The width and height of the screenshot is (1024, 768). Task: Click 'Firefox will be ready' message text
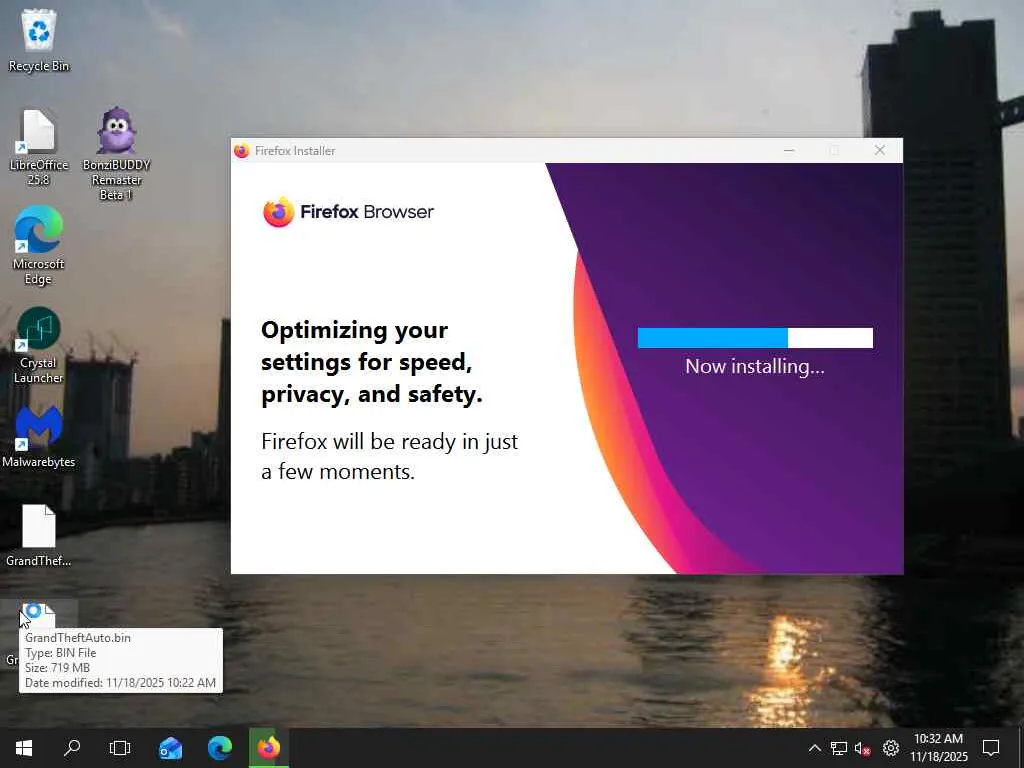tap(389, 456)
